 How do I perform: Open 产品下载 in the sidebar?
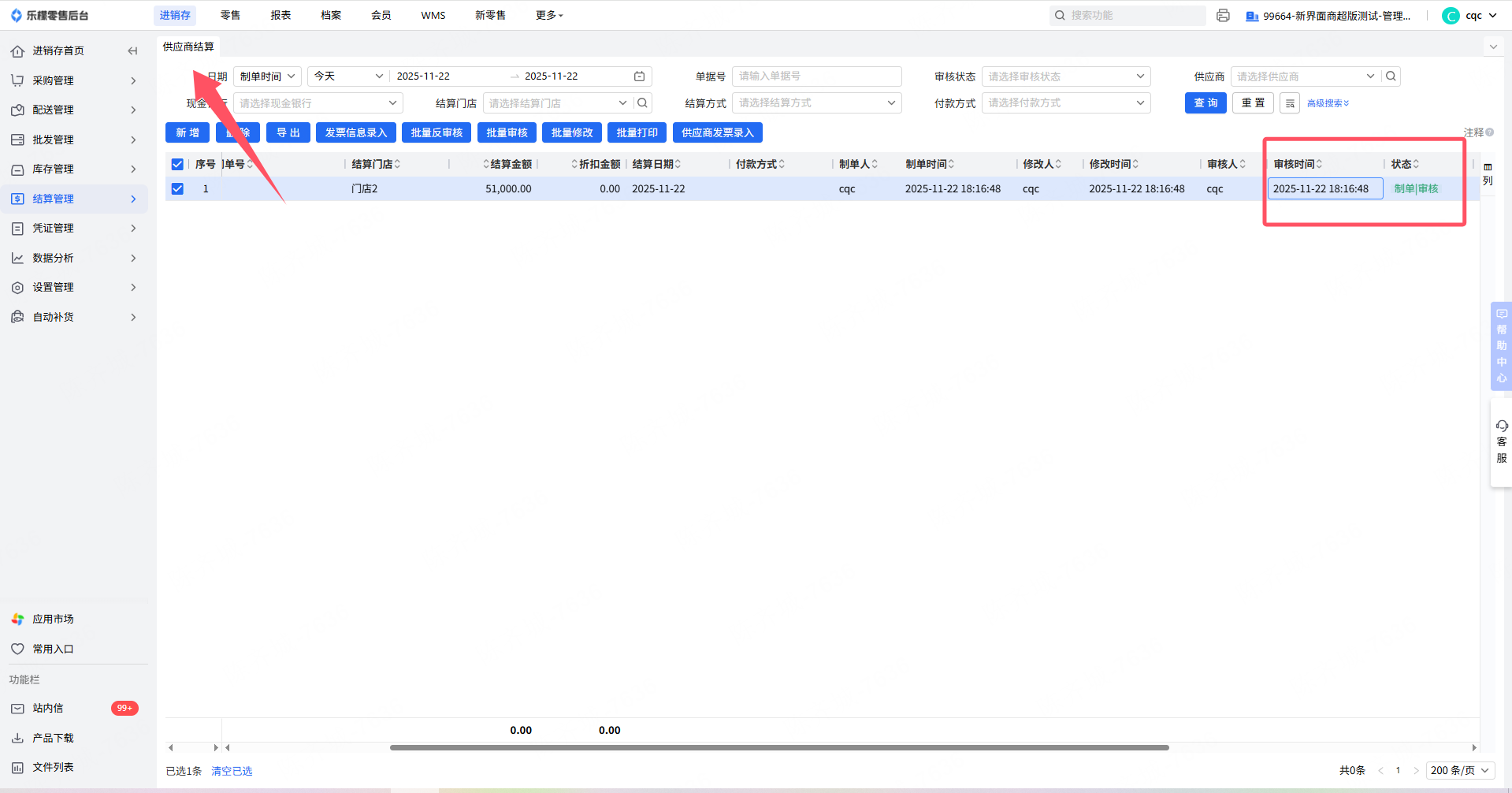[x=53, y=739]
